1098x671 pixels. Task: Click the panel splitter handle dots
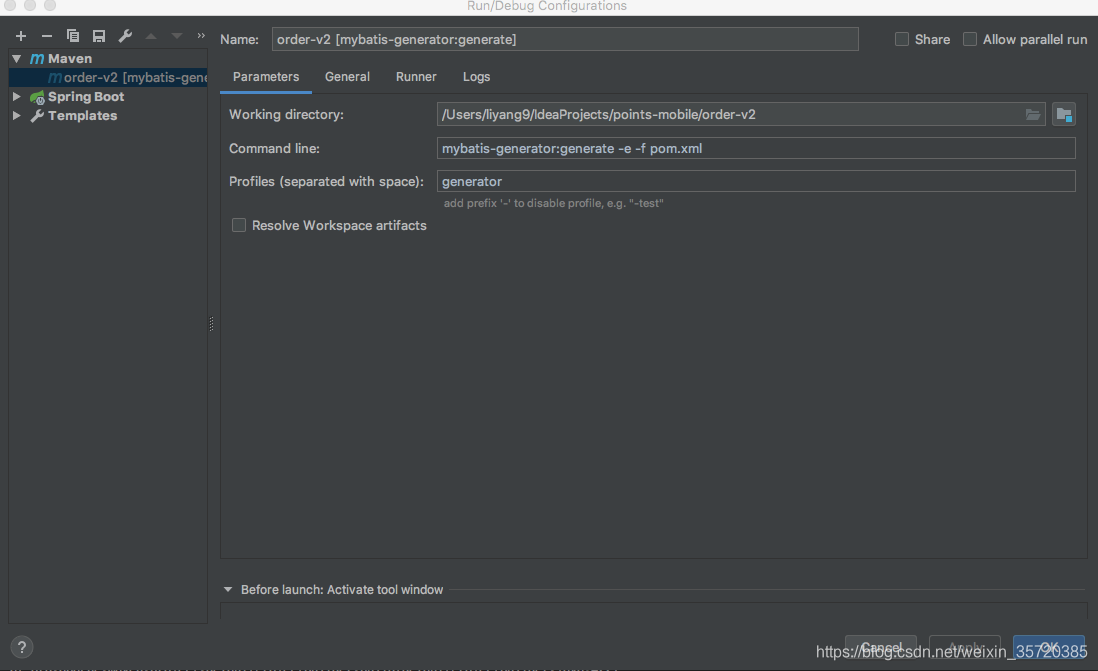tap(211, 324)
